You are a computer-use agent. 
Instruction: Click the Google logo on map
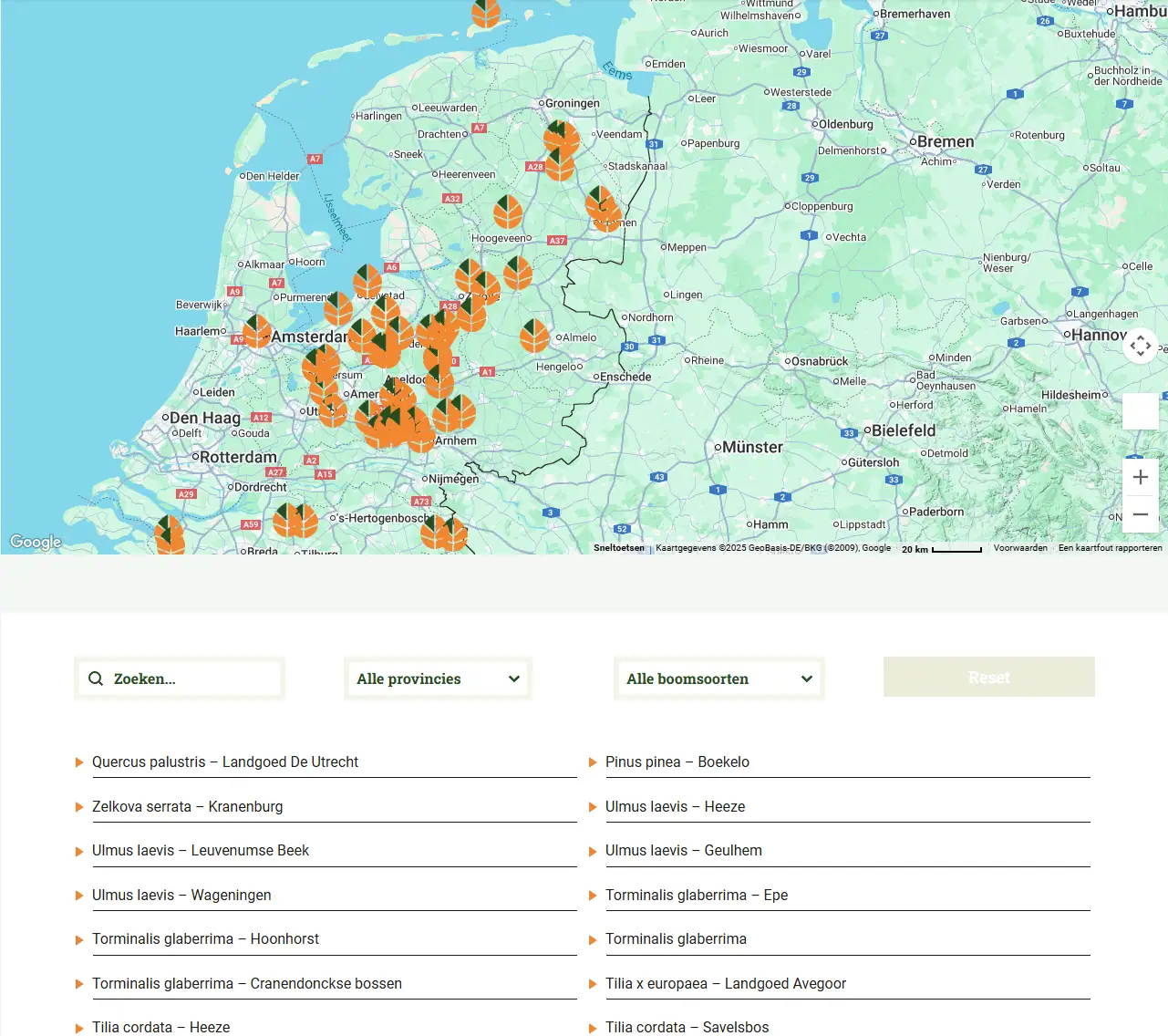36,542
